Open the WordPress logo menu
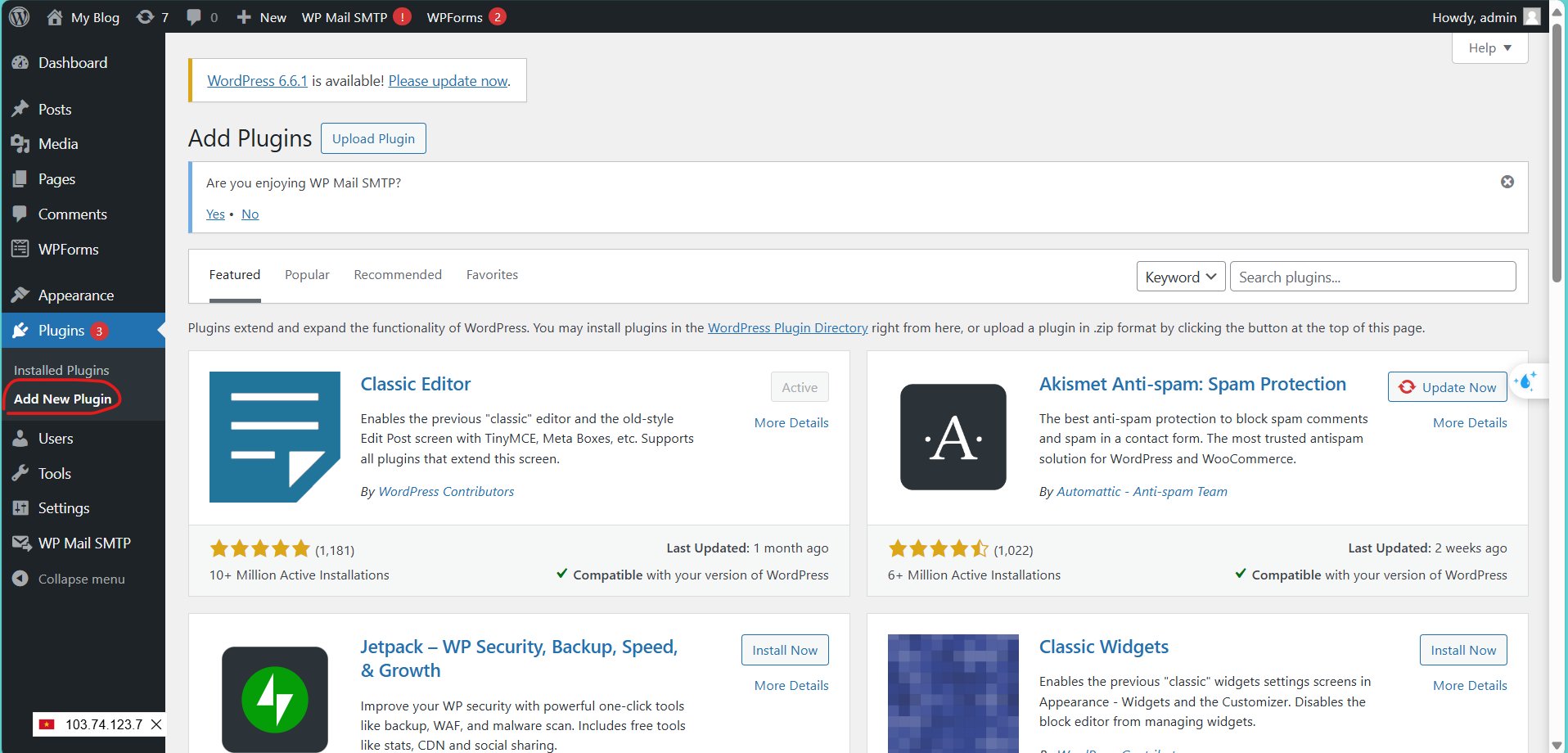1568x753 pixels. coord(19,16)
